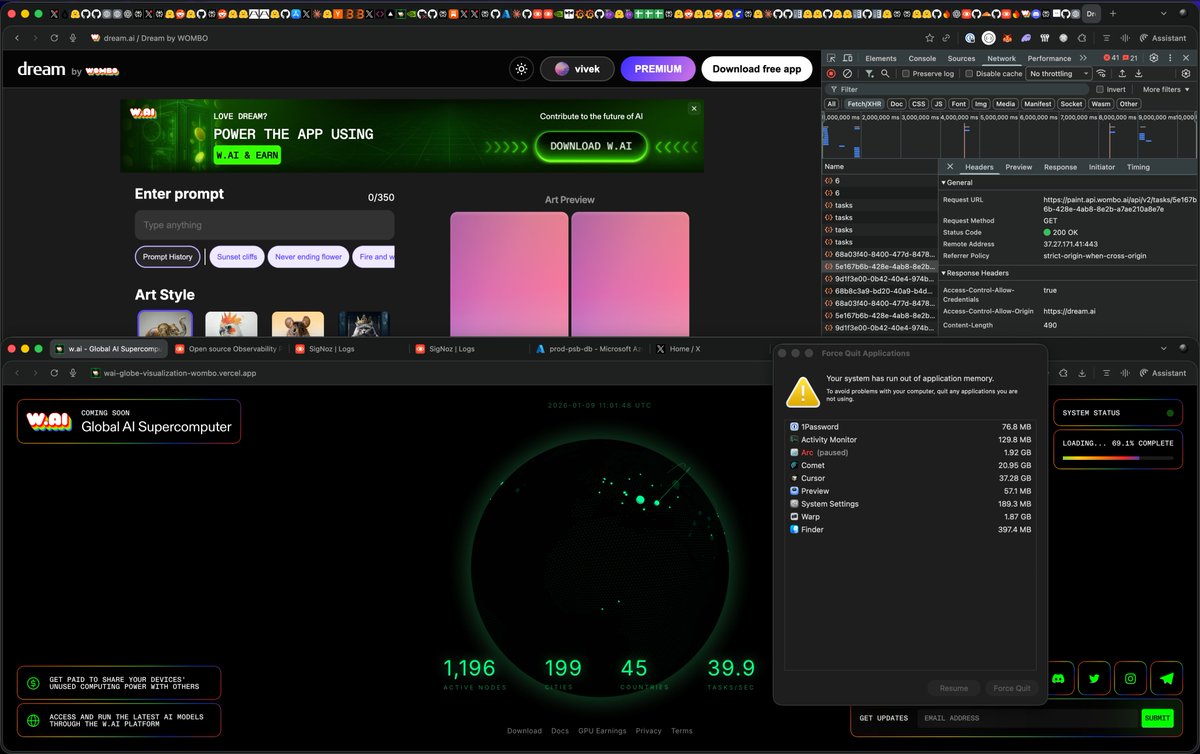Click the export HAR download icon

pyautogui.click(x=1138, y=74)
